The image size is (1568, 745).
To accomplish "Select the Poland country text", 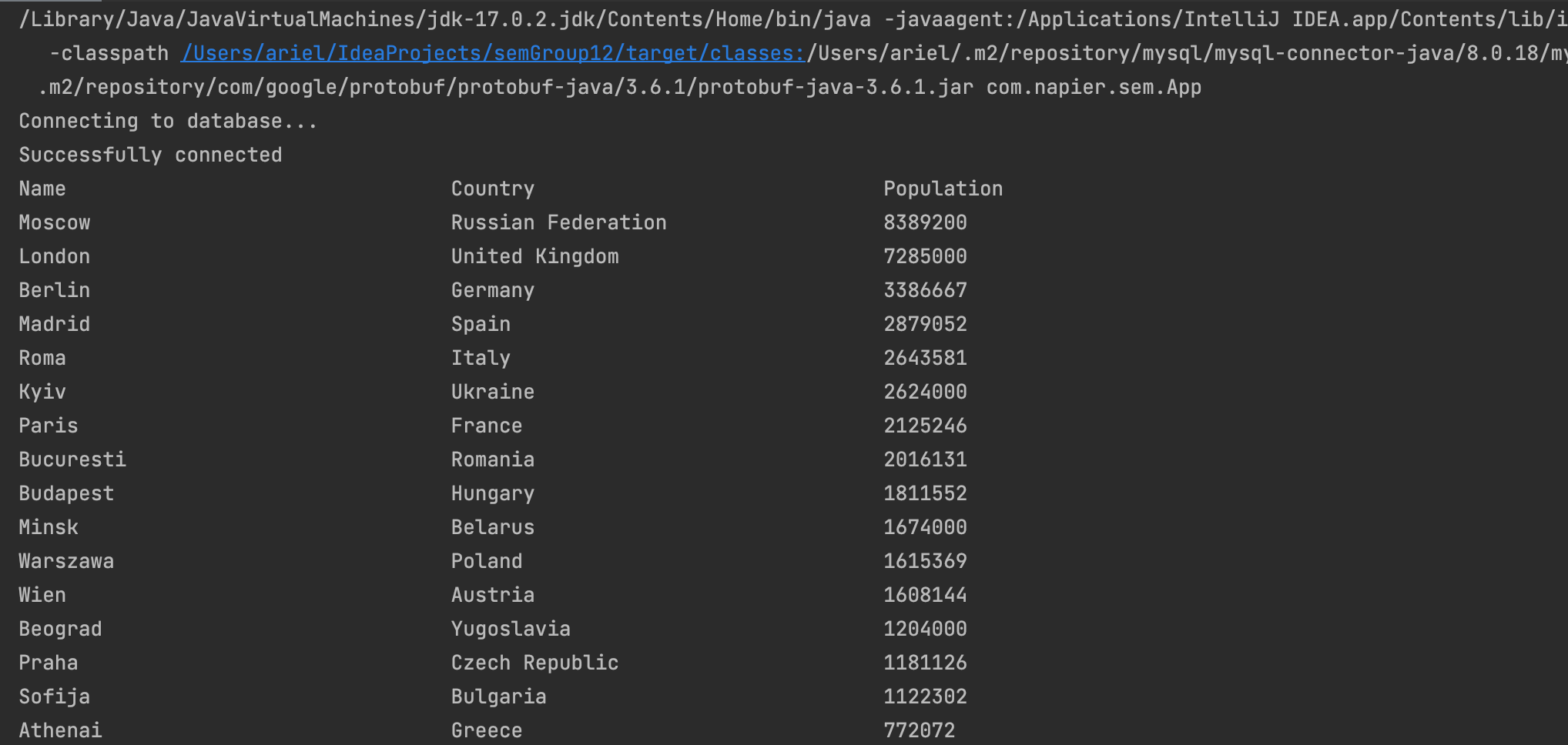I will (487, 561).
